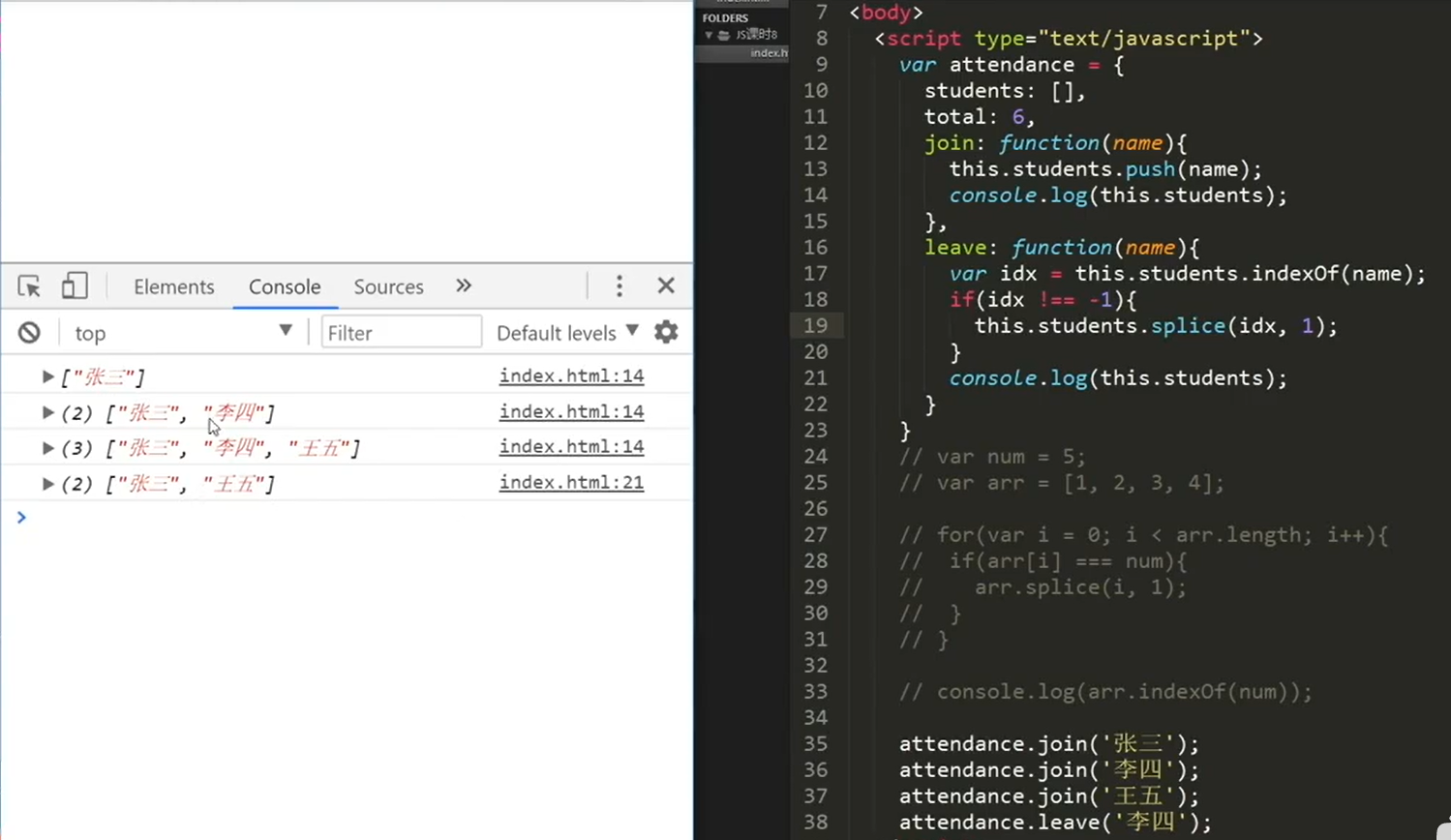Image resolution: width=1451 pixels, height=840 pixels.
Task: Clear console with the ban icon
Action: pyautogui.click(x=29, y=333)
